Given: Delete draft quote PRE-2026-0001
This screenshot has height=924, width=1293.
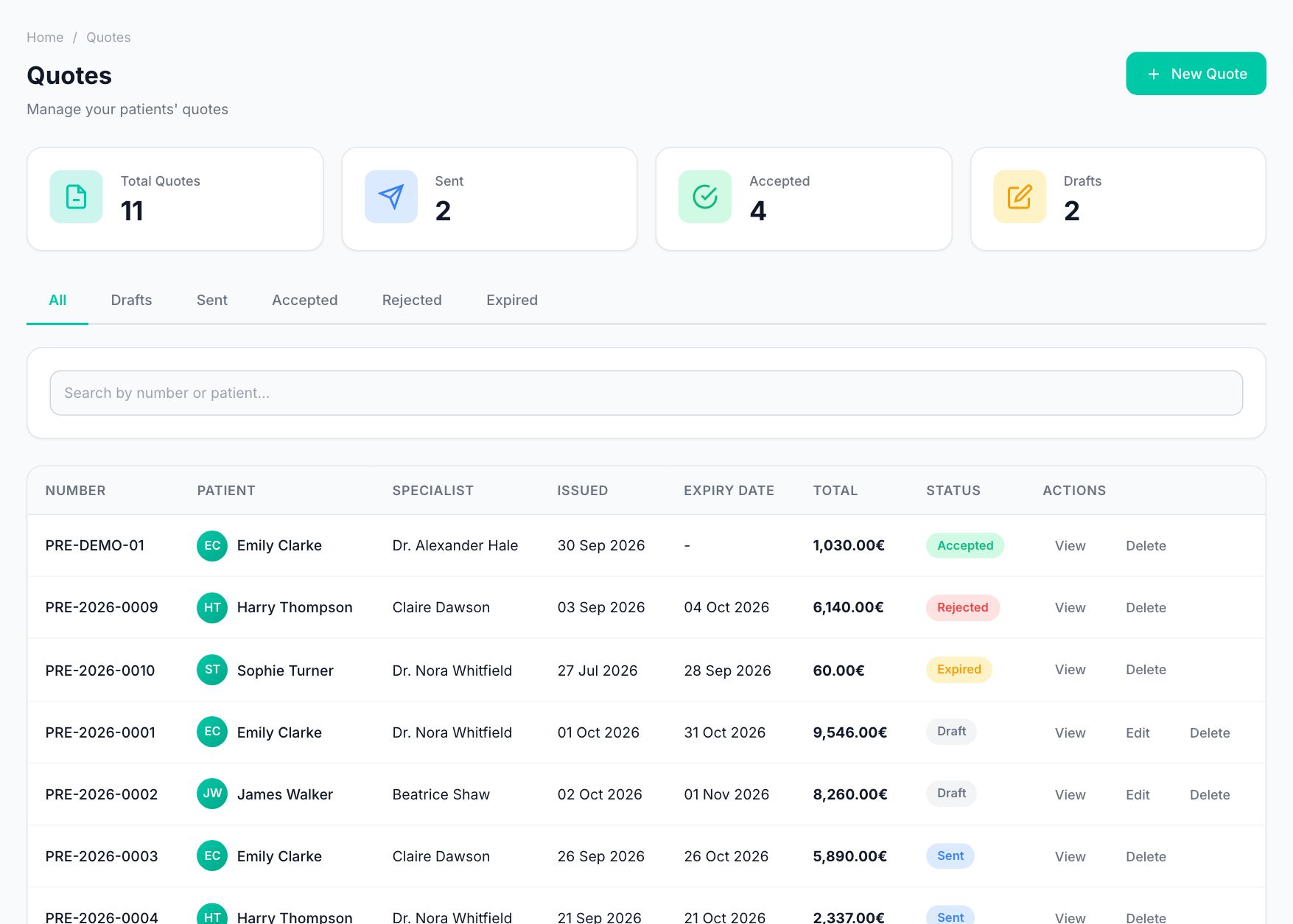Looking at the screenshot, I should pos(1210,733).
